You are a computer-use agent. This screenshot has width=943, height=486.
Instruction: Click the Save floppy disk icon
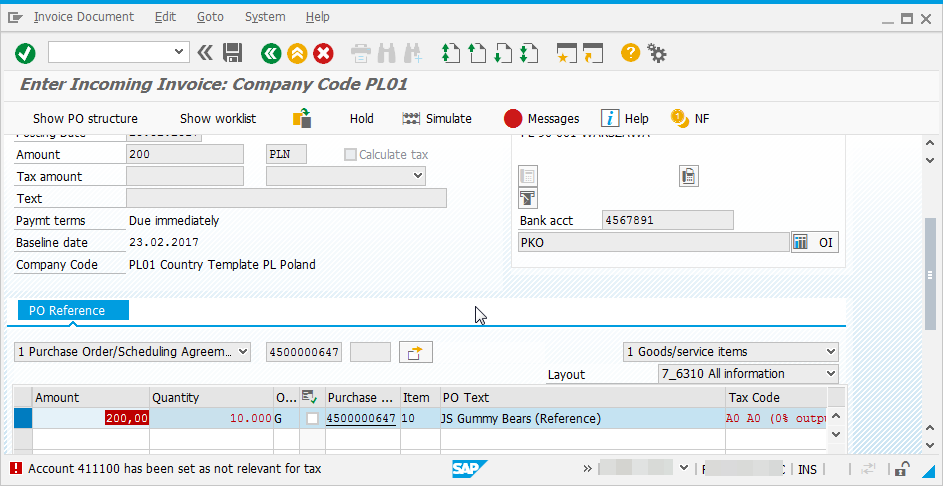(x=233, y=53)
